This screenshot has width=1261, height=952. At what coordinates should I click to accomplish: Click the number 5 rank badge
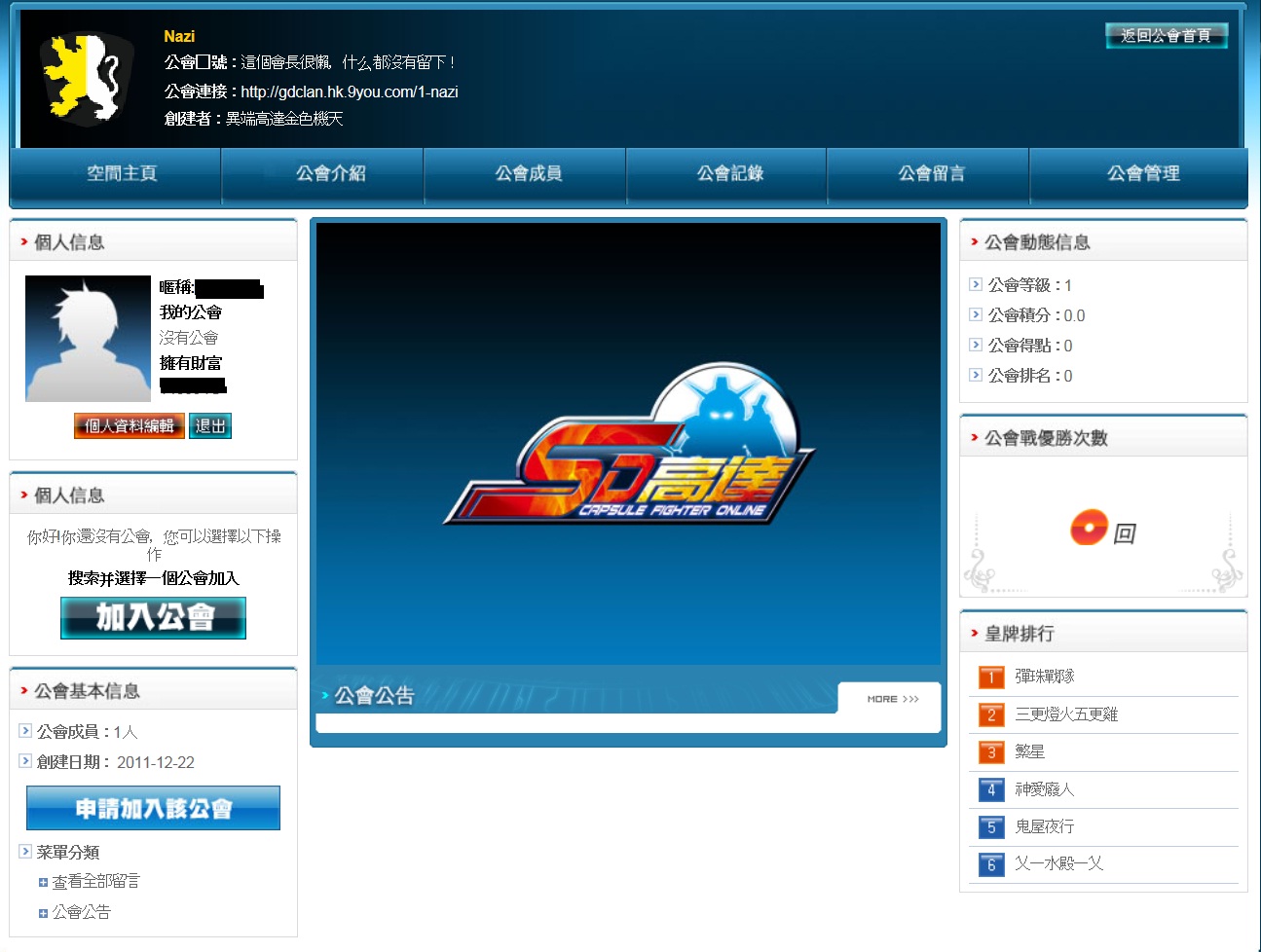click(x=991, y=827)
